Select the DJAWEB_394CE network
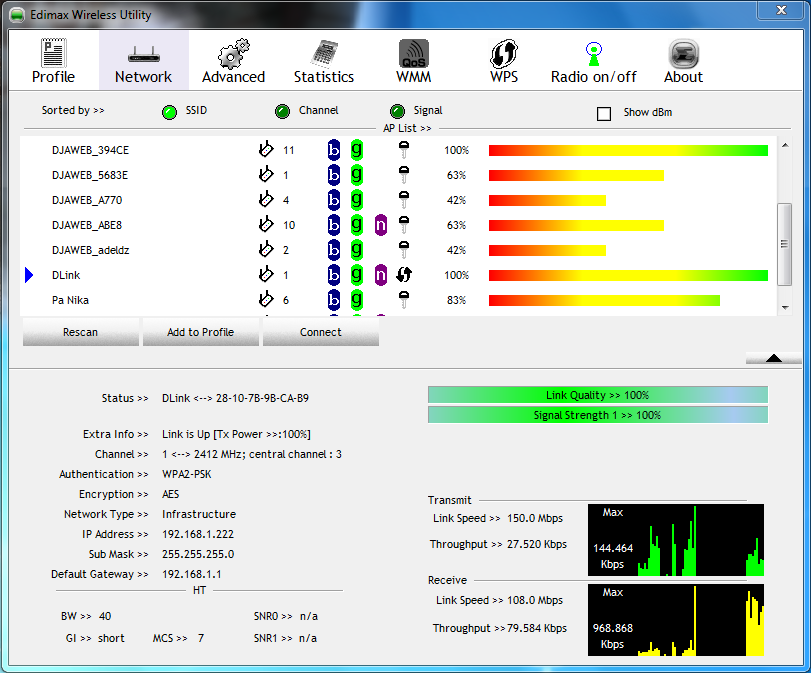 tap(91, 150)
